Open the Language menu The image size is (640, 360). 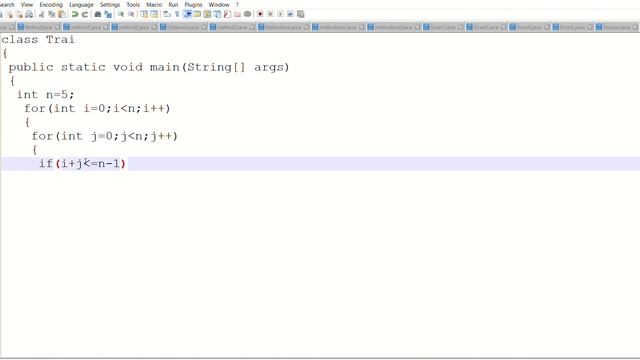81,4
